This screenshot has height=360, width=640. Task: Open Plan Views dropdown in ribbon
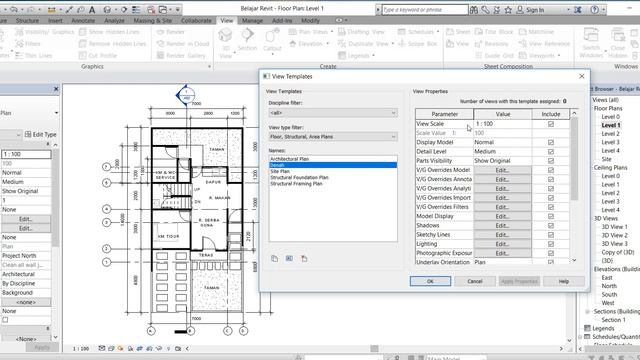pyautogui.click(x=311, y=32)
